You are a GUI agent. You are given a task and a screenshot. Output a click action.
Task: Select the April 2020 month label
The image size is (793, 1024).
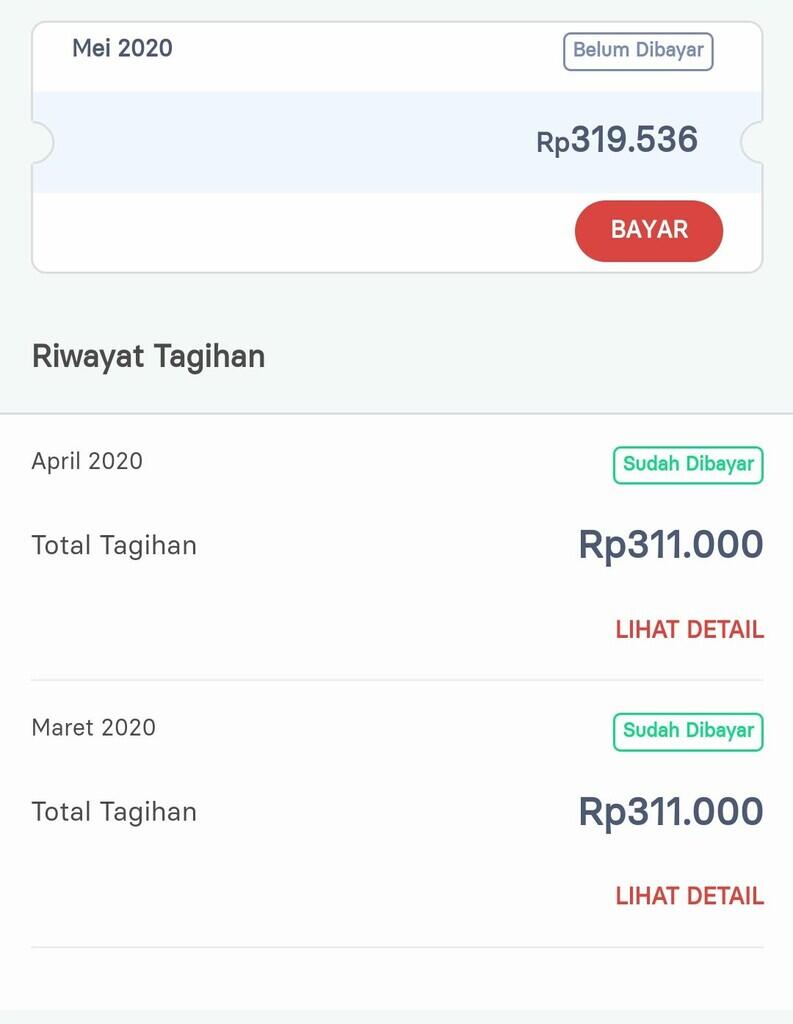[87, 461]
